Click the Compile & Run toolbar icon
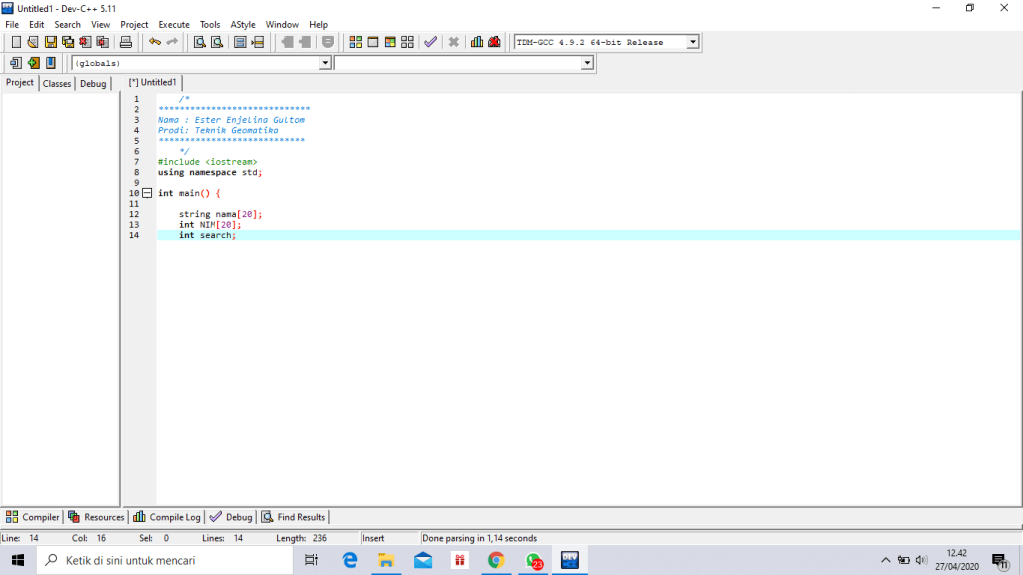Viewport: 1023px width, 575px height. tap(390, 42)
